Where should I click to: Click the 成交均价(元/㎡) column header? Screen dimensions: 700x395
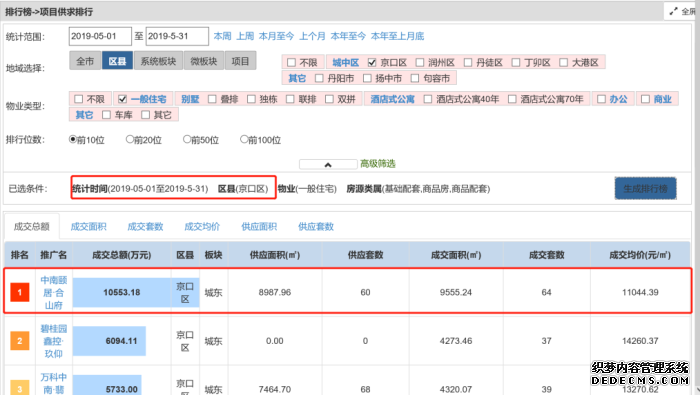pyautogui.click(x=640, y=255)
